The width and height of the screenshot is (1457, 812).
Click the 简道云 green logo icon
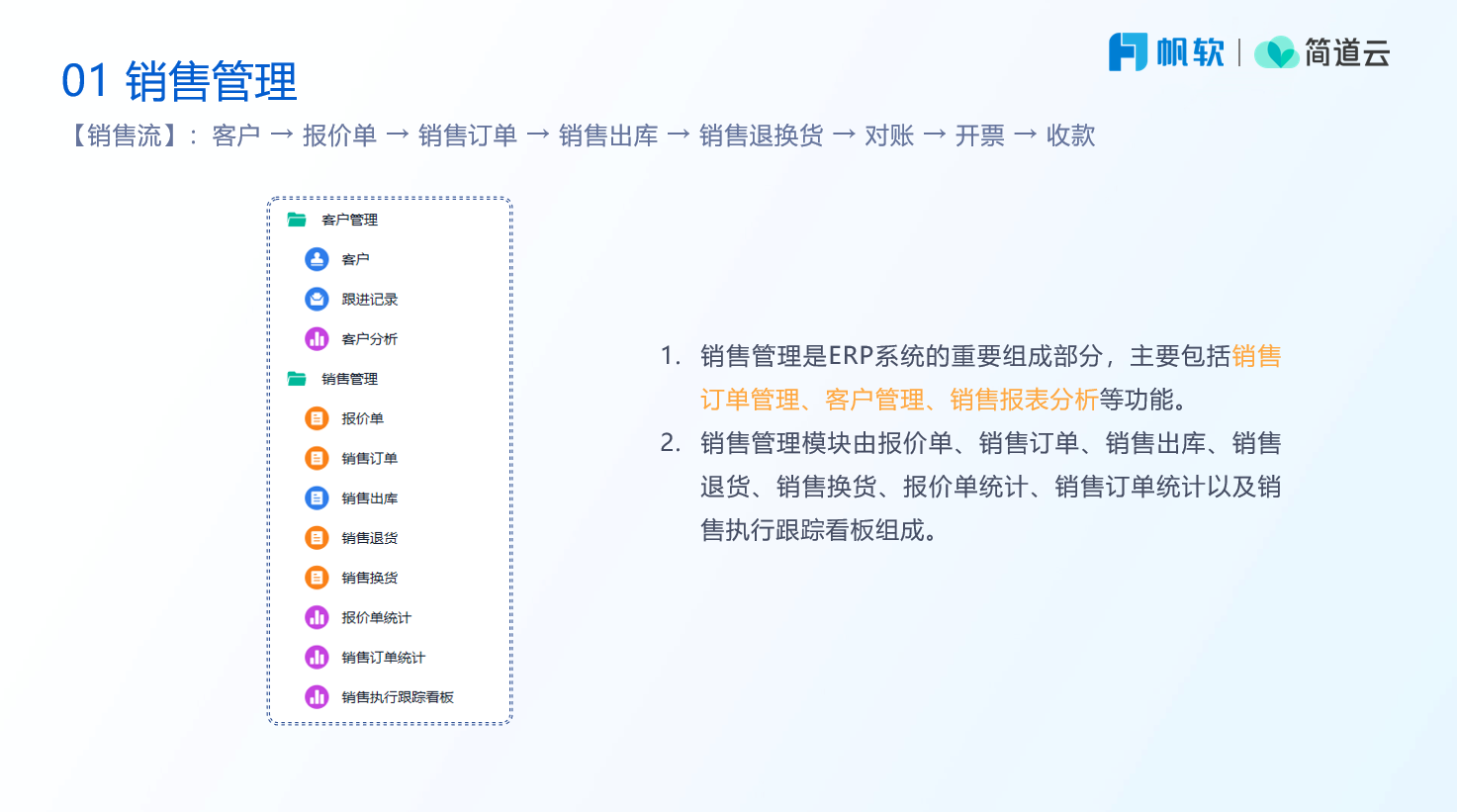click(1276, 52)
